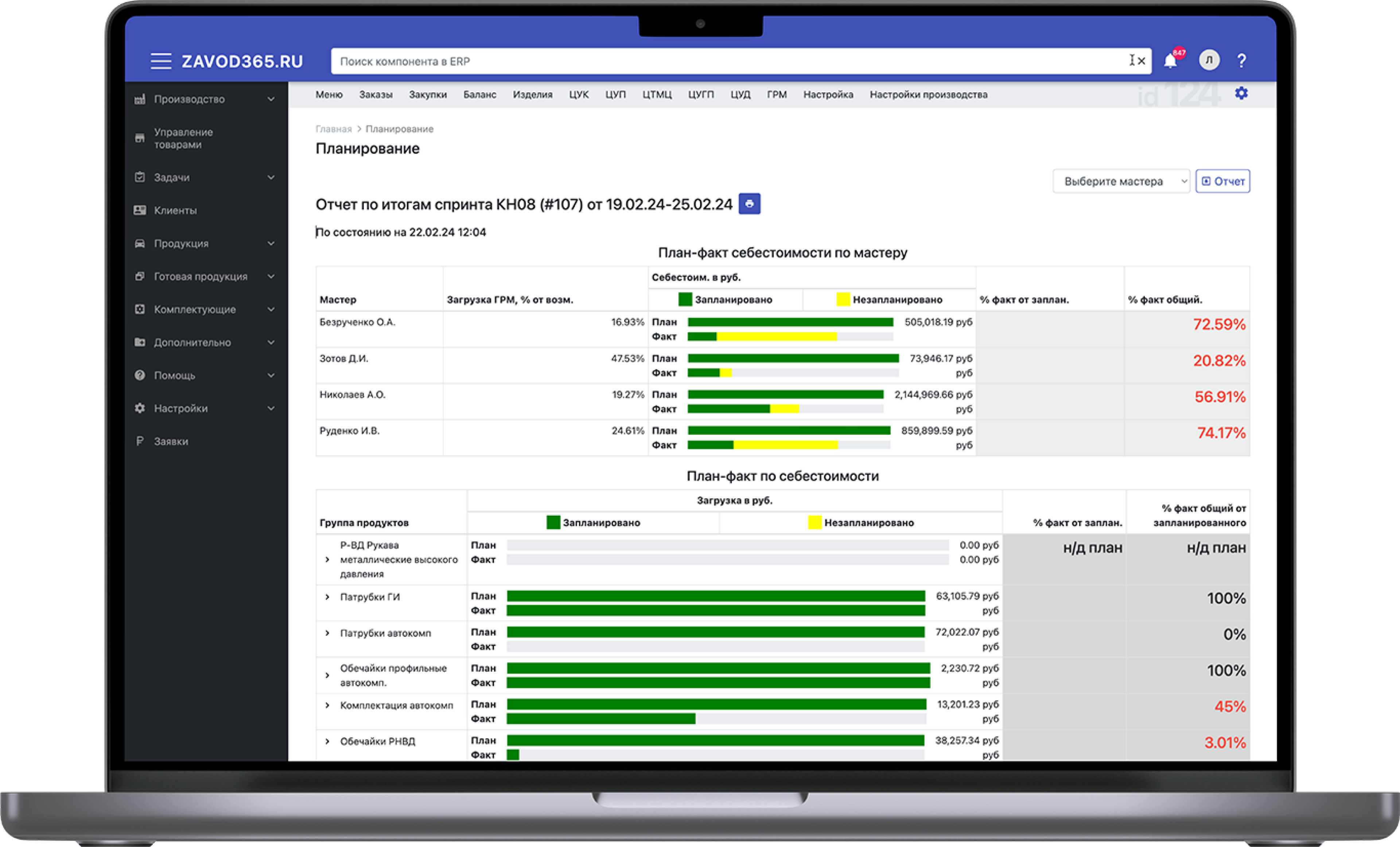Viewport: 1400px width, 847px height.
Task: Click the Заявки ruble icon in sidebar
Action: coord(140,441)
